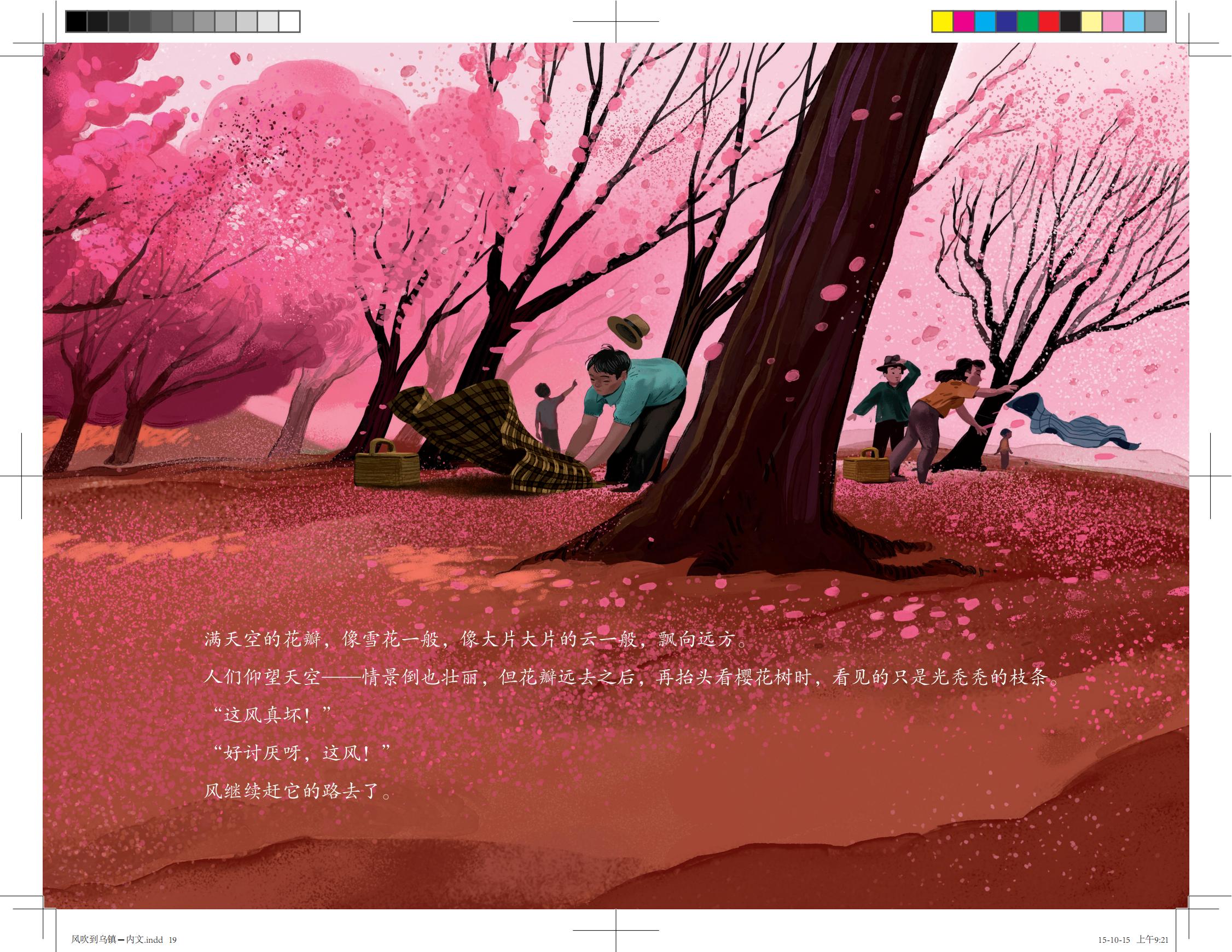Click the footer filename 风吹到乌镇-内文.indd
This screenshot has width=1232, height=952.
[x=117, y=939]
